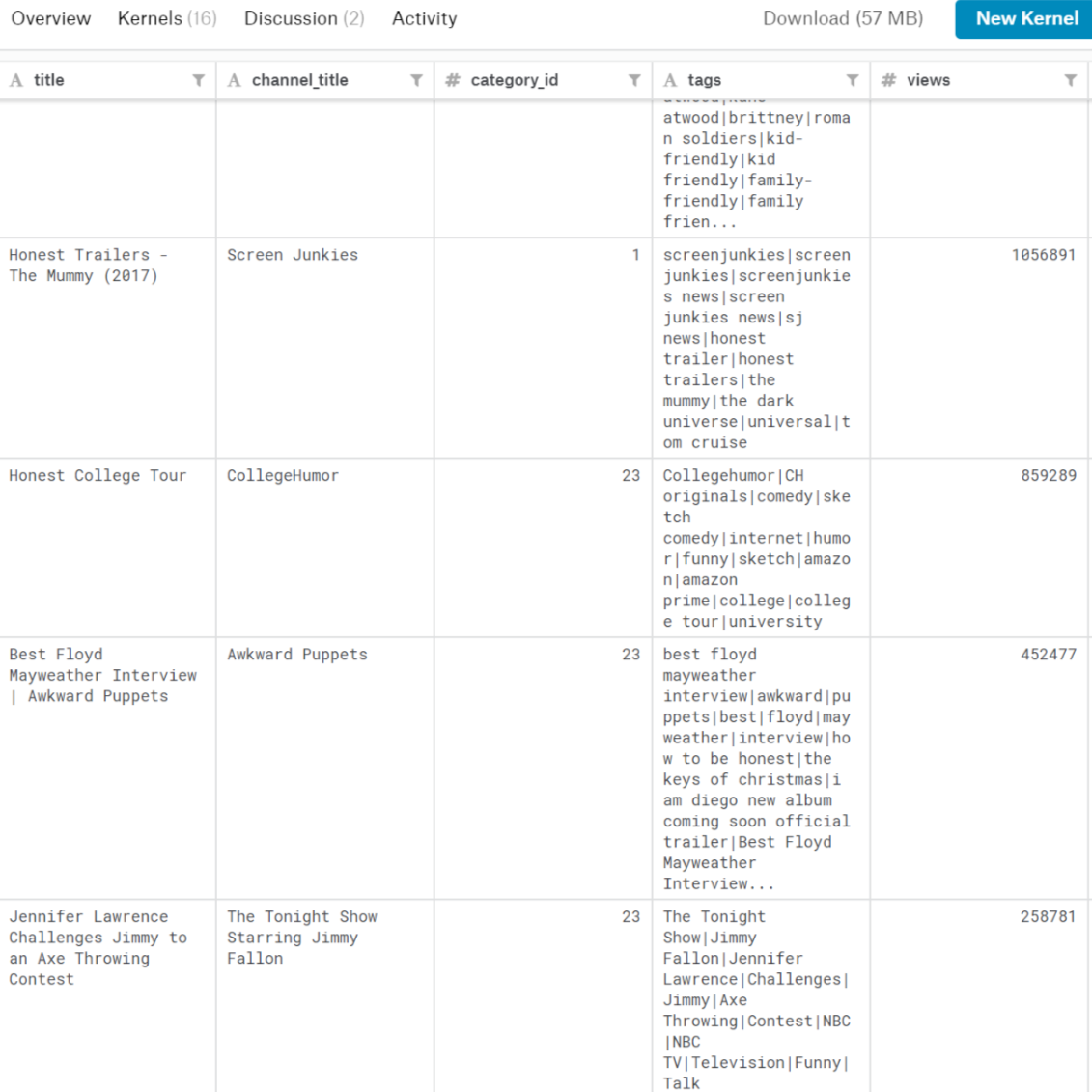This screenshot has height=1092, width=1092.
Task: Click the views value 452477
Action: point(1049,655)
